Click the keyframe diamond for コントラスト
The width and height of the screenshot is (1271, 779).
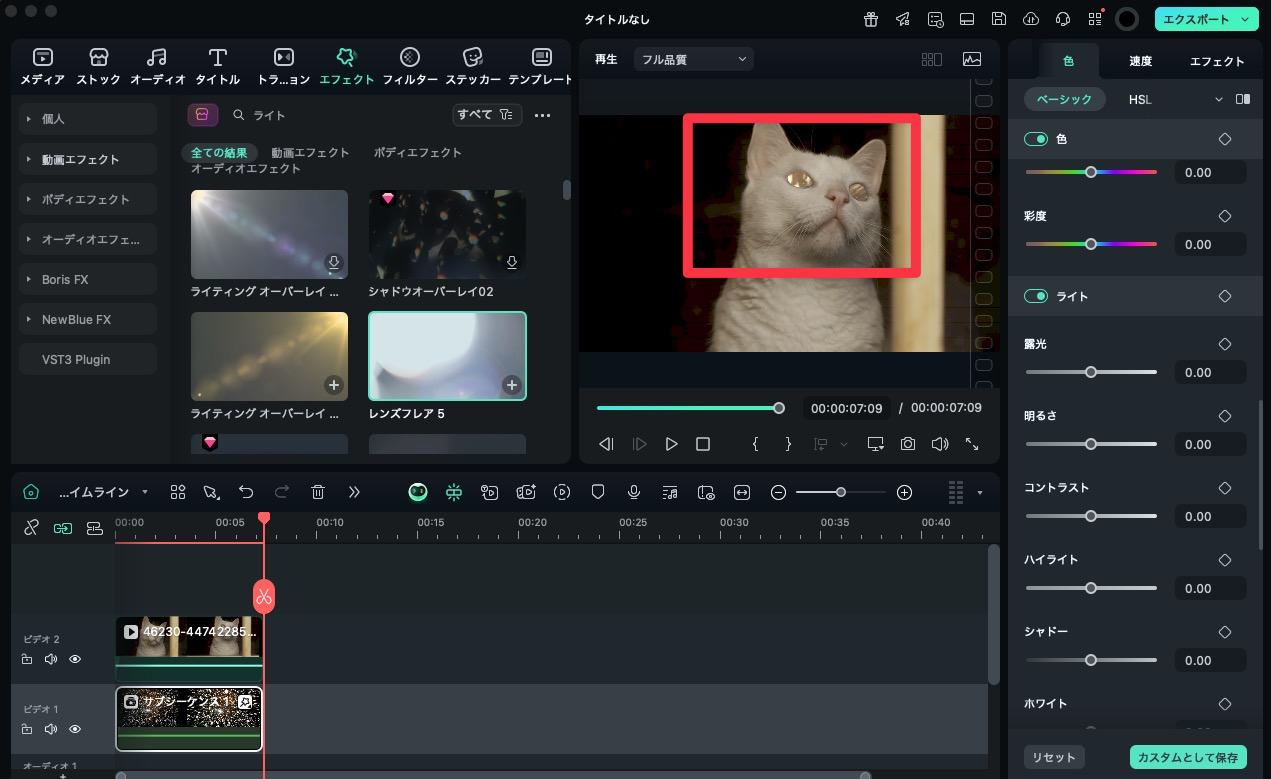[x=1225, y=488]
